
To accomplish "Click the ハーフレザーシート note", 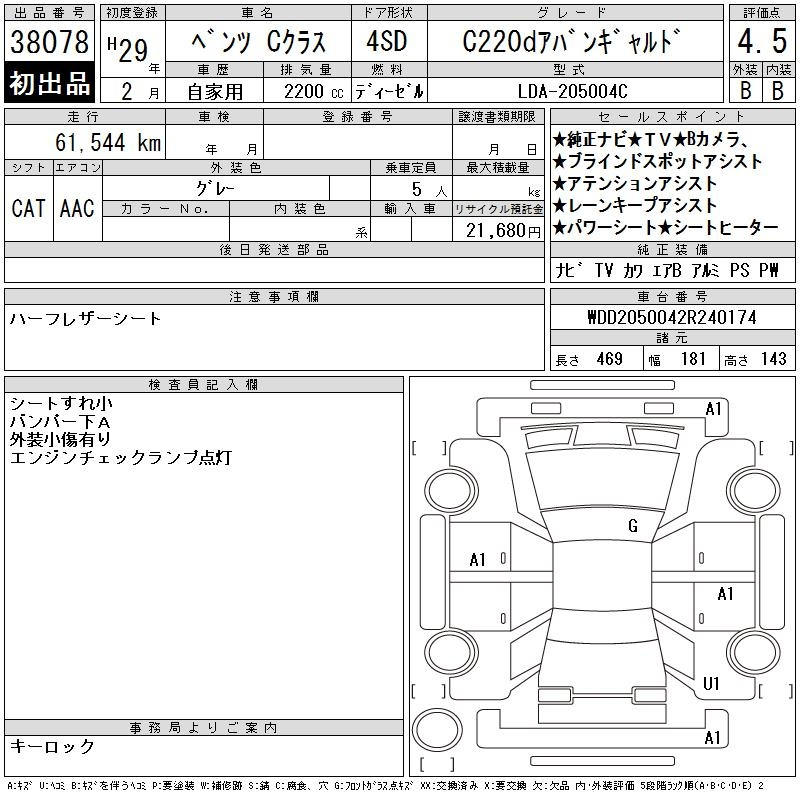I will coord(85,319).
